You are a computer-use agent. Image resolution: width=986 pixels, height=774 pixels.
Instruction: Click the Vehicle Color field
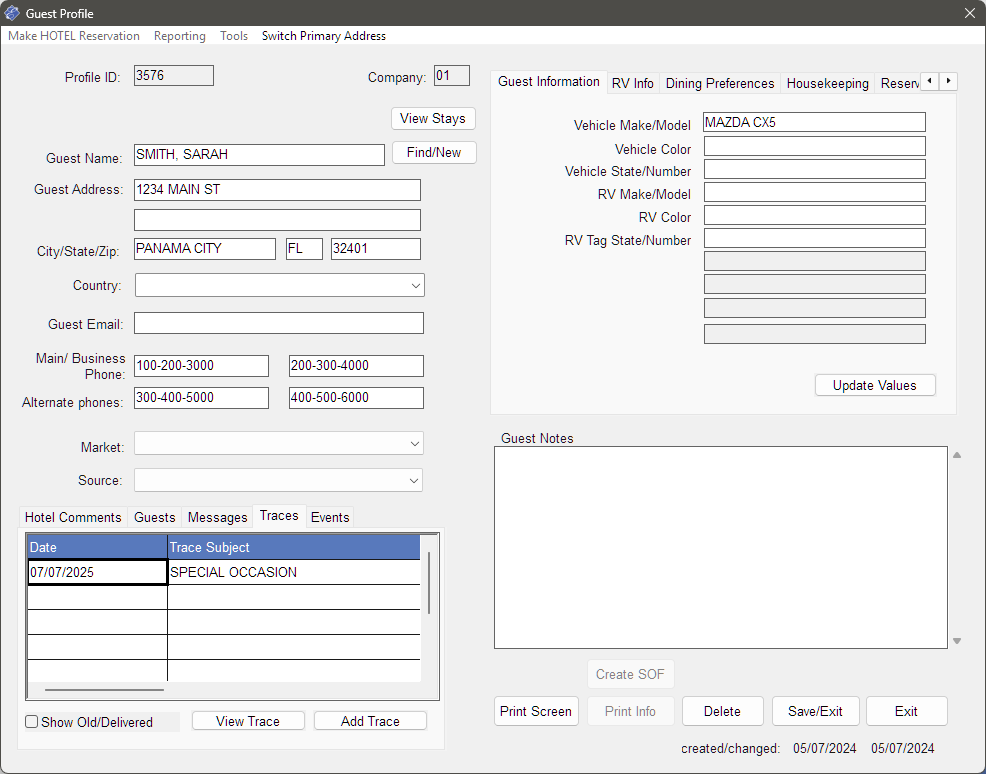(814, 146)
